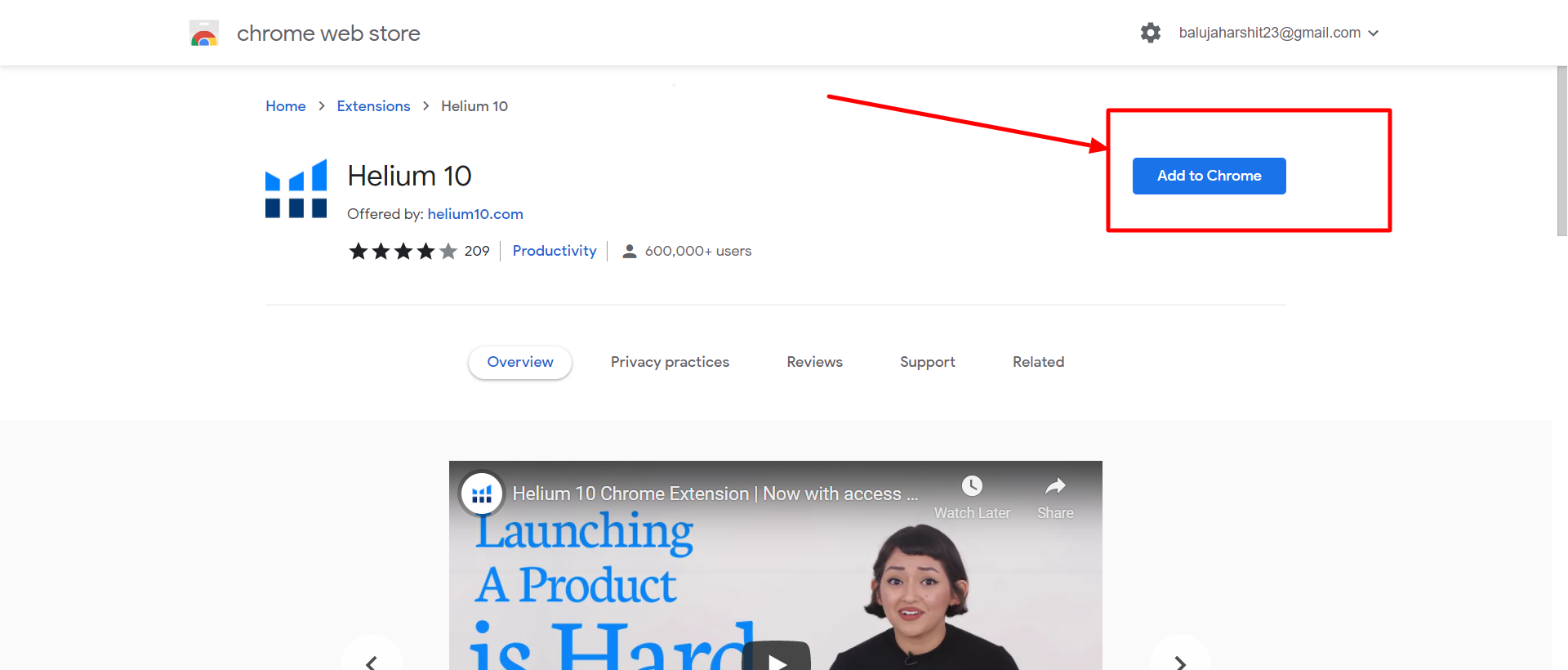Click the video title text

click(x=715, y=494)
